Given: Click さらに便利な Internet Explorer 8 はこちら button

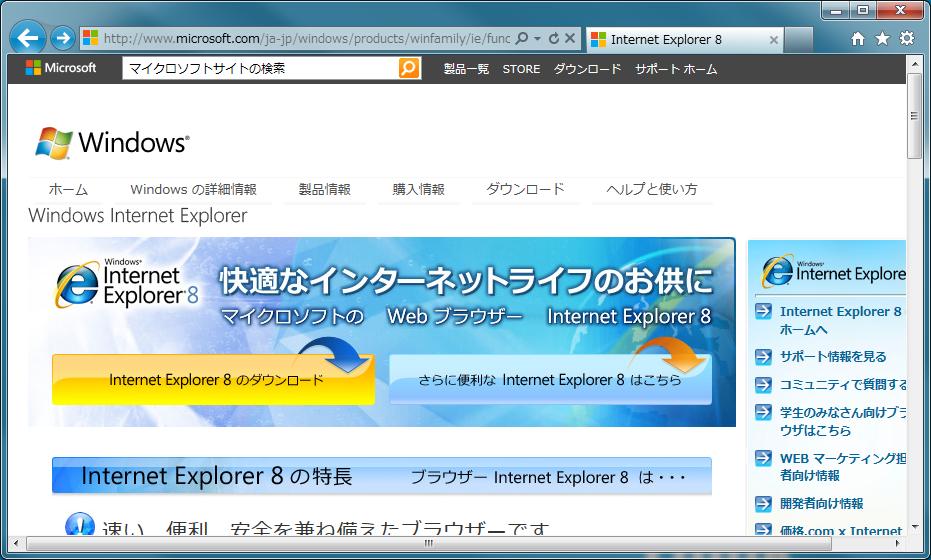Looking at the screenshot, I should pos(550,380).
